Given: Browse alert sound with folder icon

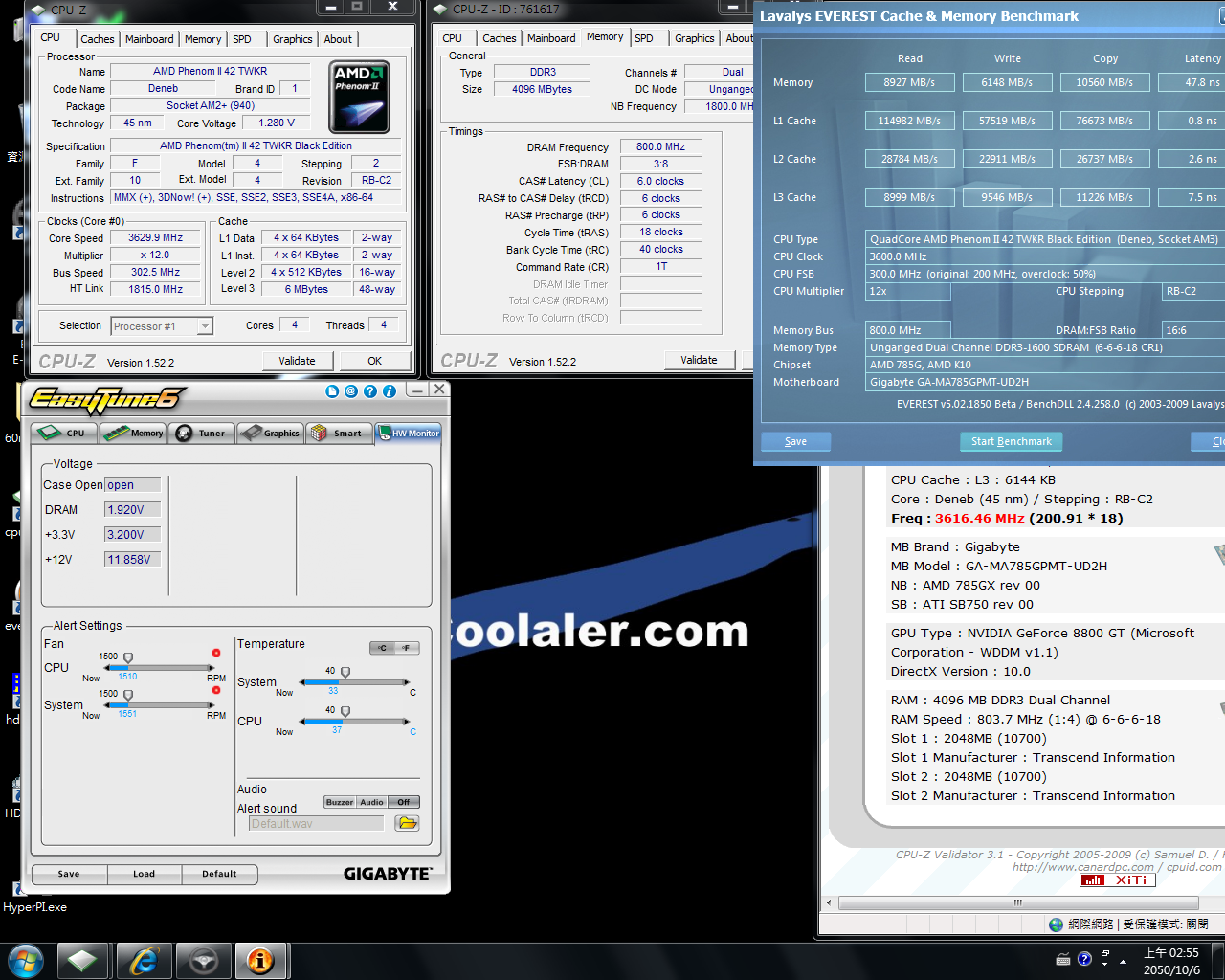Looking at the screenshot, I should click(x=408, y=823).
